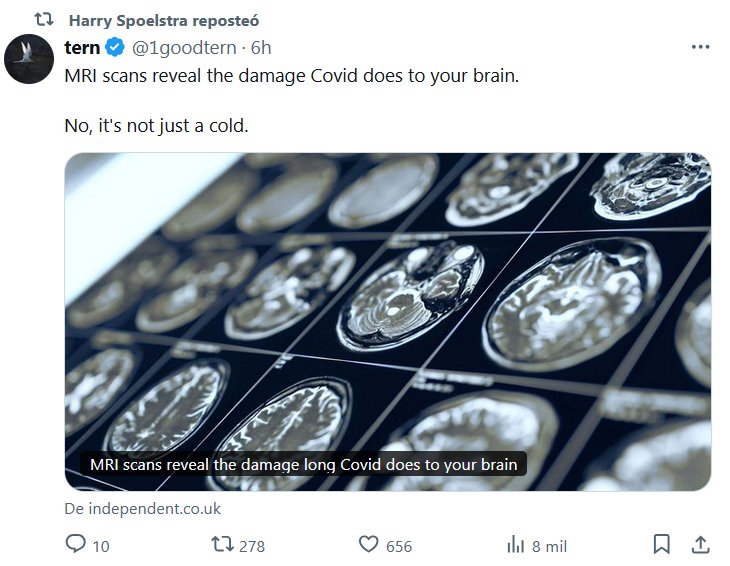The width and height of the screenshot is (730, 566).
Task: Click the repost indicator icon above tweet
Action: 44,20
